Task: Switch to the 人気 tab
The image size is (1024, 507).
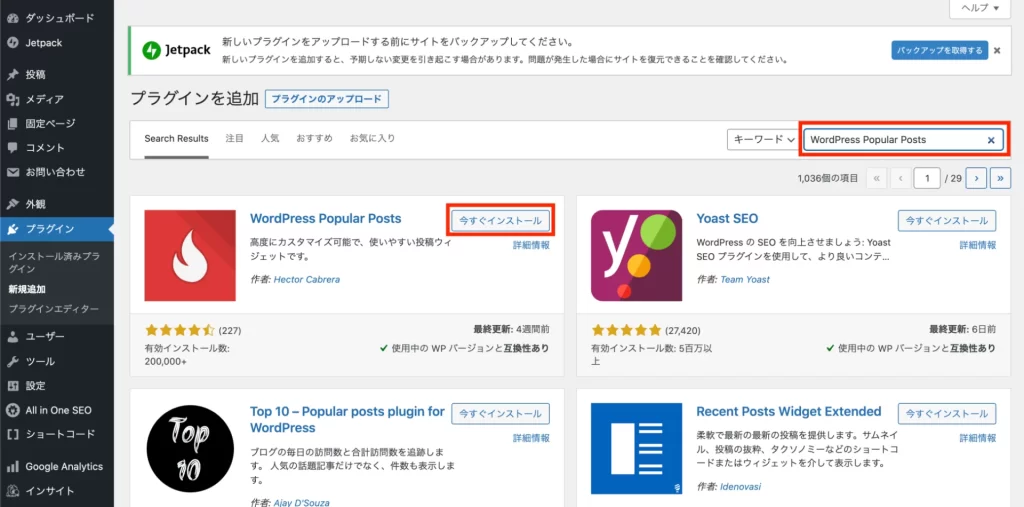Action: (x=270, y=138)
